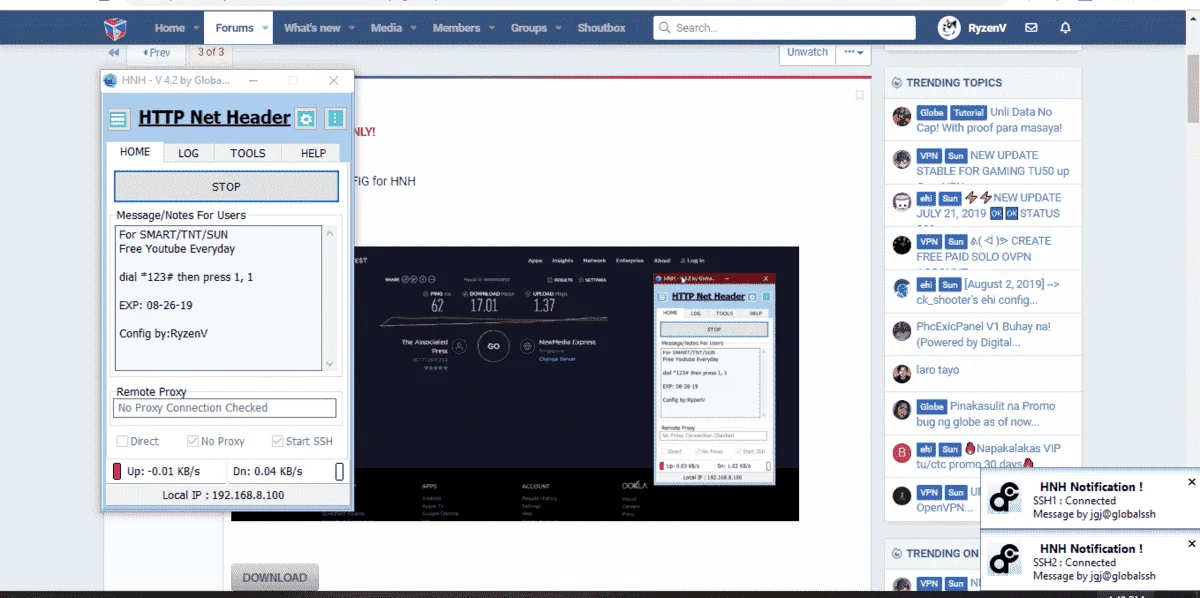Toggle the No Proxy checkbox
This screenshot has width=1200, height=598.
click(193, 441)
